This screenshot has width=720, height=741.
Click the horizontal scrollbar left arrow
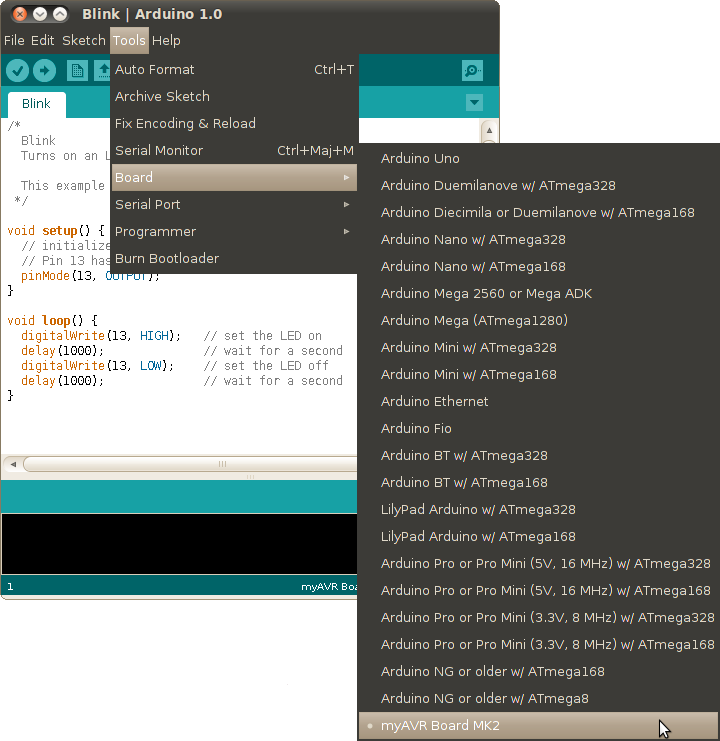click(x=13, y=464)
